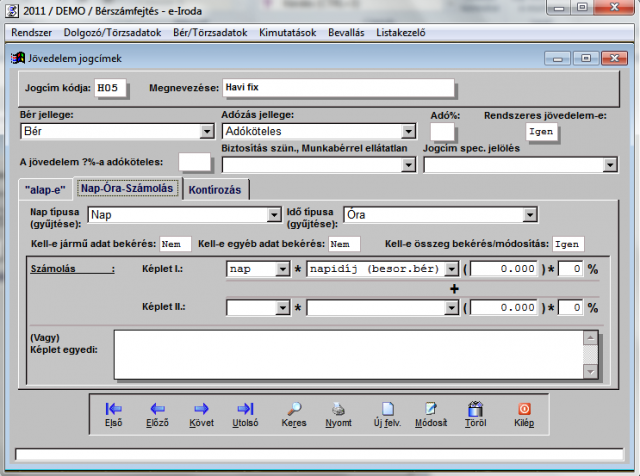Viewport: 640px width, 476px height.
Task: Jump to next record with Követ
Action: [x=201, y=414]
